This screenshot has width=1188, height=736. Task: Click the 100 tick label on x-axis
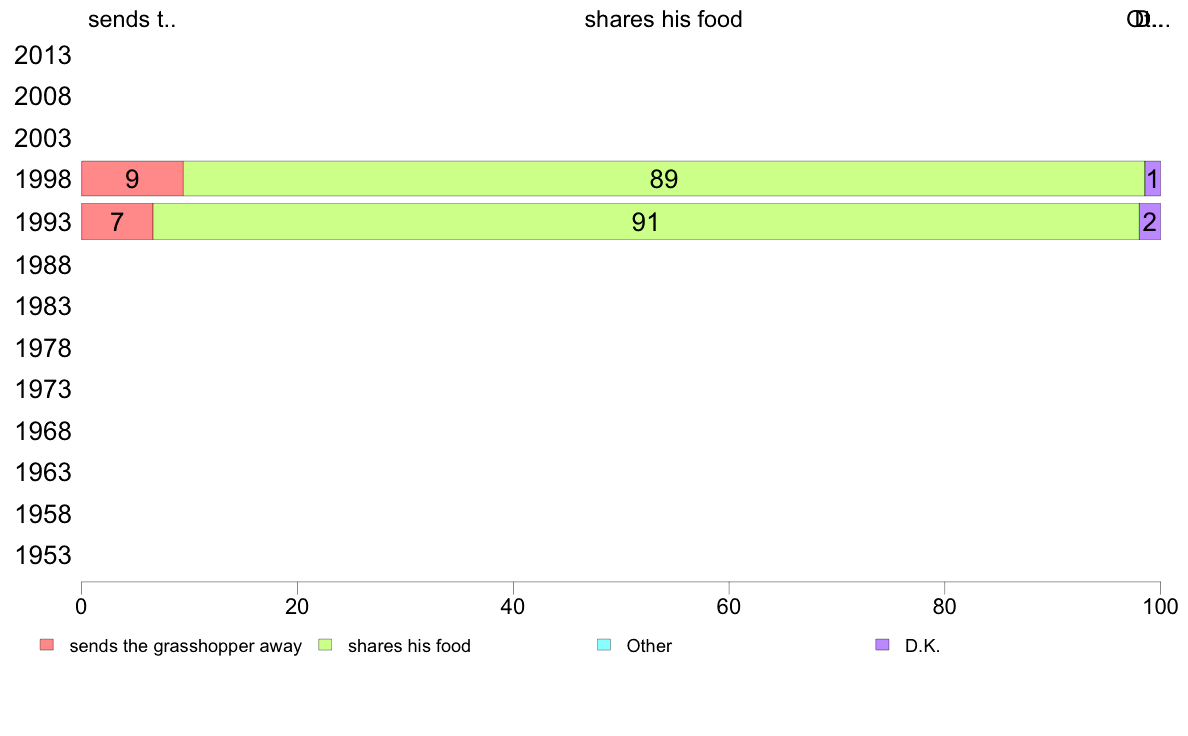pos(1160,606)
